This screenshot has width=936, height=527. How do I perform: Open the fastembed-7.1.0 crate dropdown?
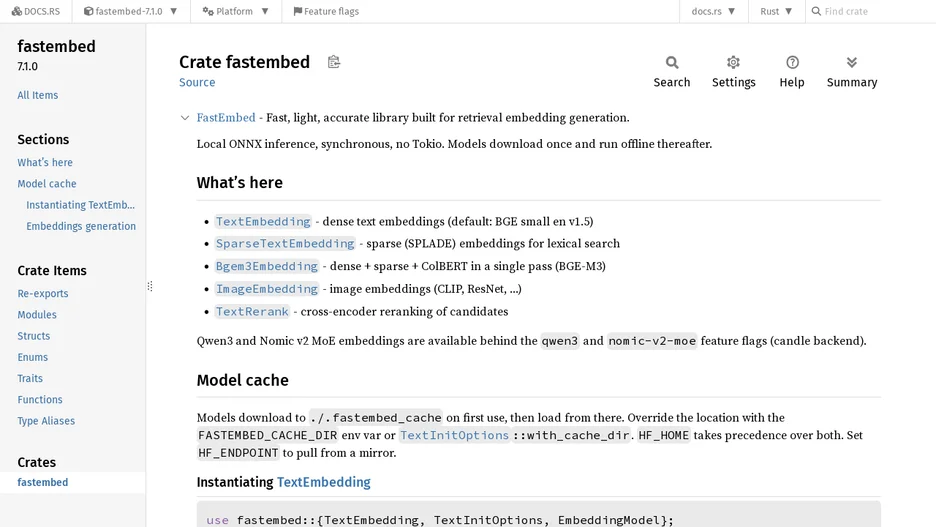[x=130, y=11]
